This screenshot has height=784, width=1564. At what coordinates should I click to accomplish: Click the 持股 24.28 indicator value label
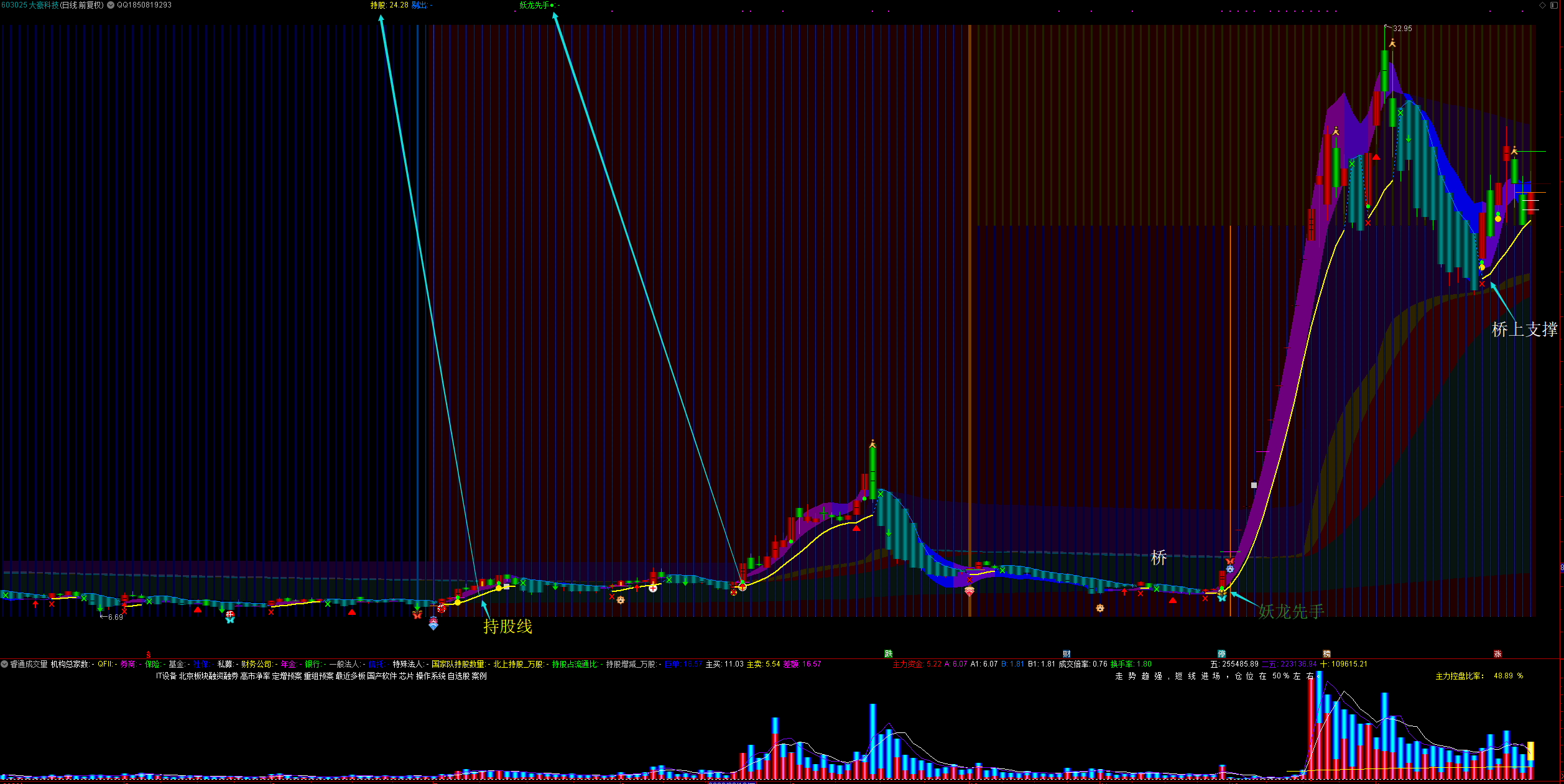click(x=389, y=5)
